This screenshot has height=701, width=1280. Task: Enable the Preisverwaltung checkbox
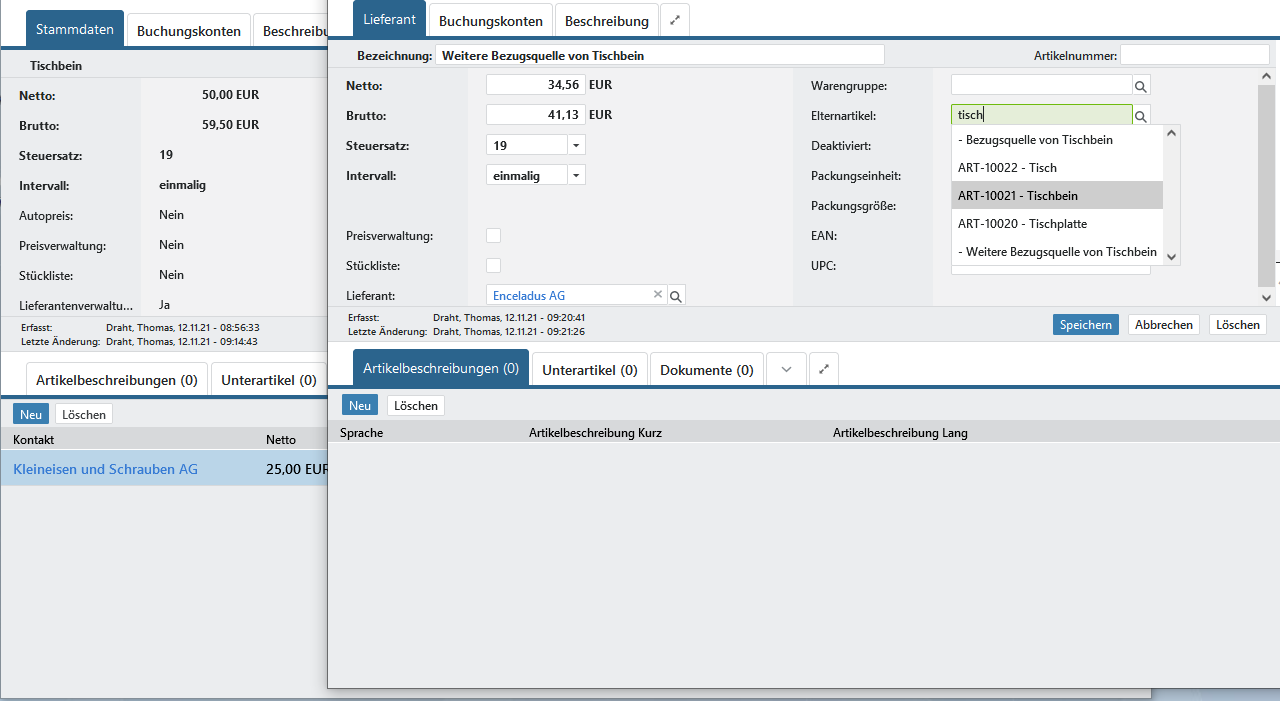pos(493,236)
